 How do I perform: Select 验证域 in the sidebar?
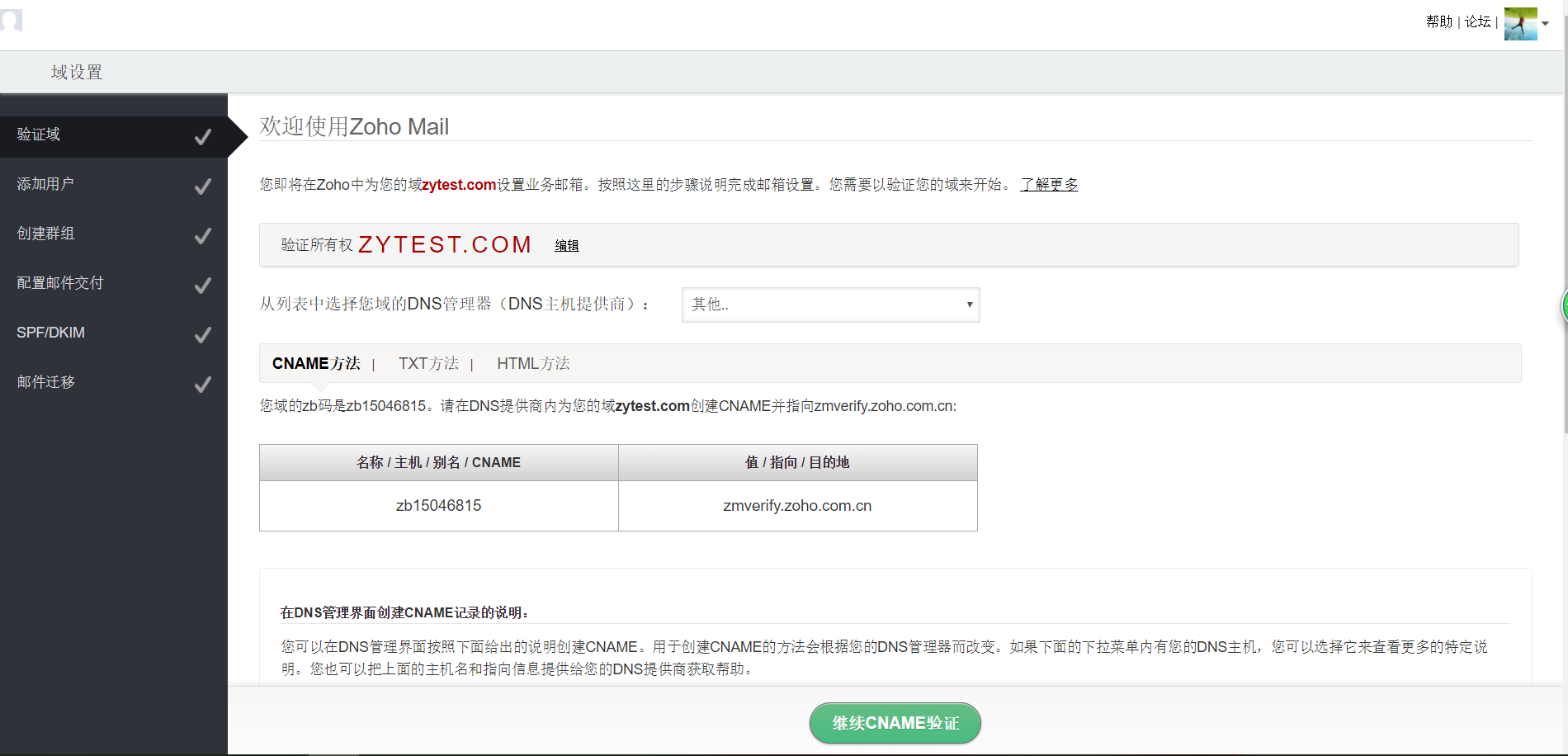tap(114, 135)
